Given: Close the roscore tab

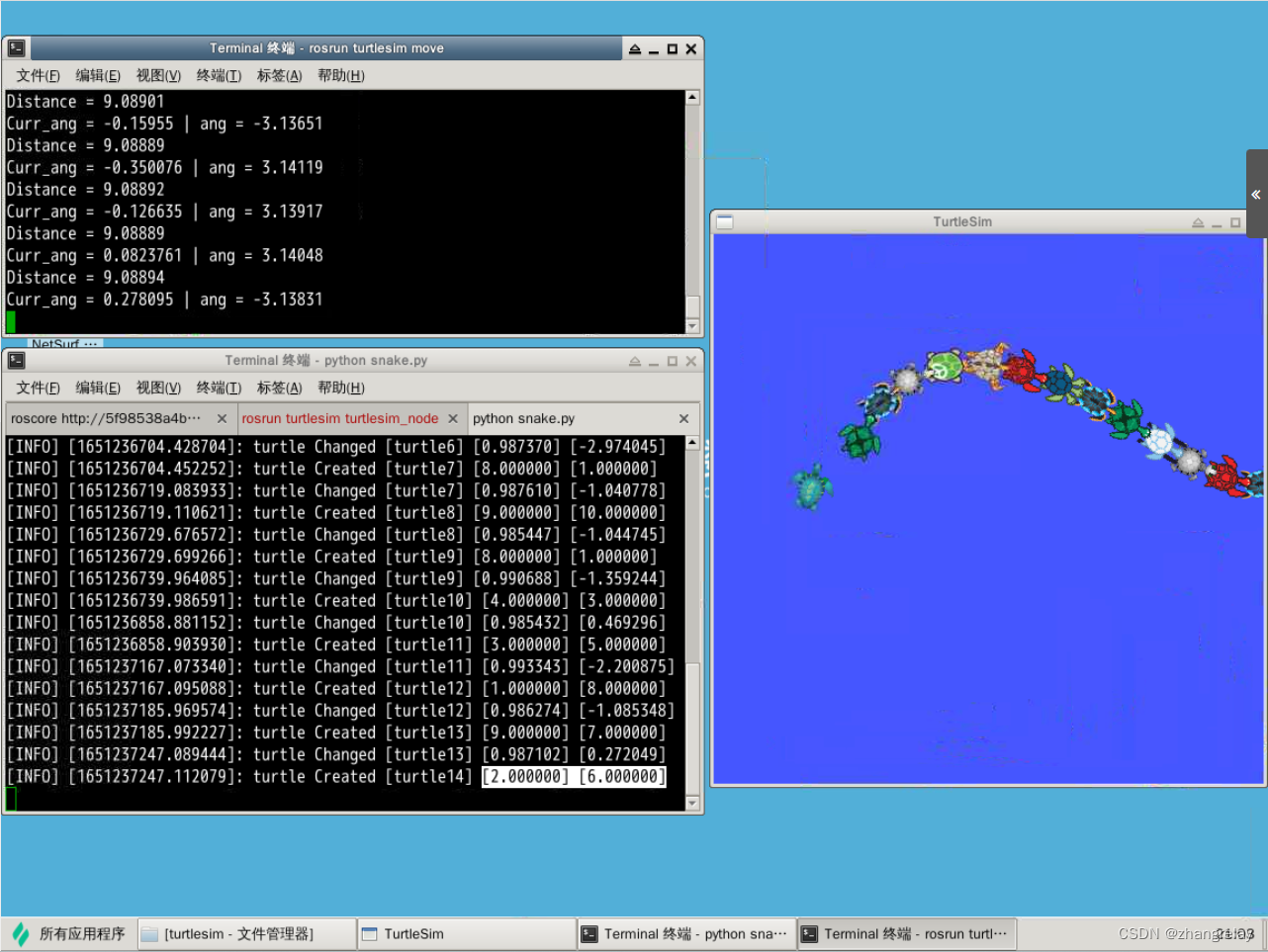Looking at the screenshot, I should (x=222, y=418).
